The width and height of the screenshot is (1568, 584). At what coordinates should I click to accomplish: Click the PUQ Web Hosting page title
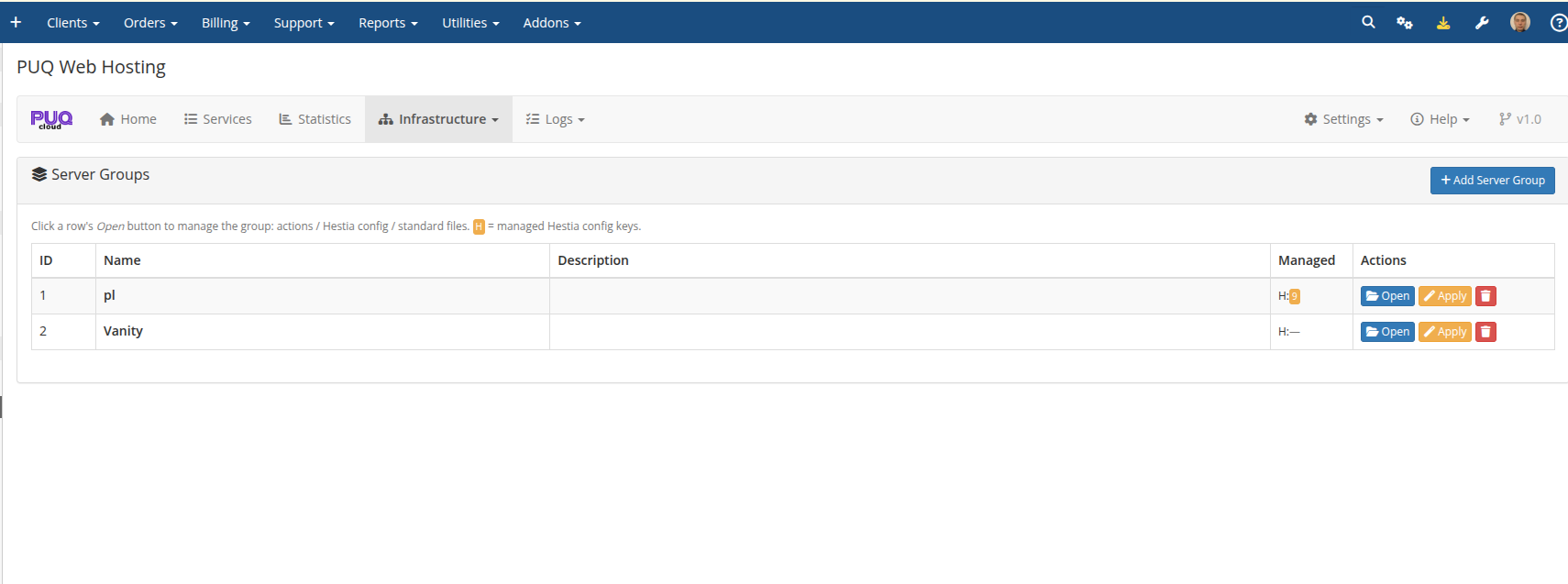[x=91, y=67]
